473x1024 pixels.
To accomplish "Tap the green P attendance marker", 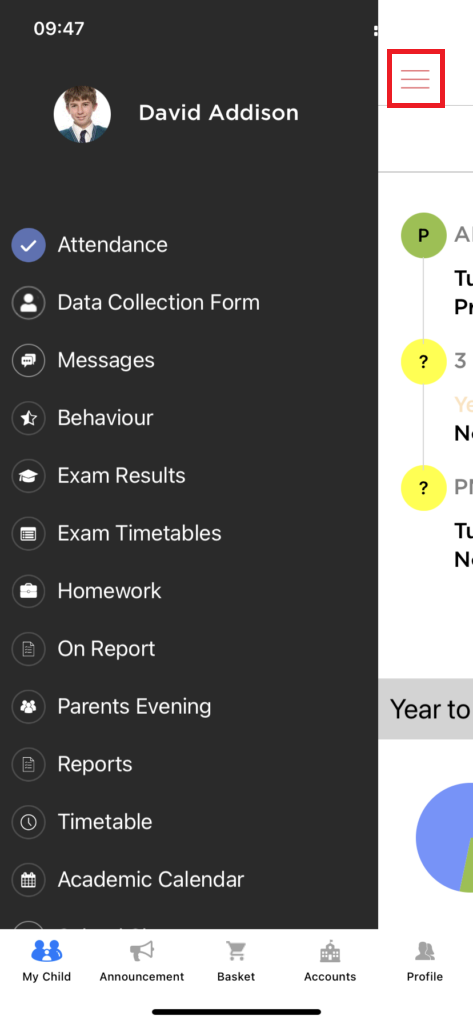I will tap(423, 235).
